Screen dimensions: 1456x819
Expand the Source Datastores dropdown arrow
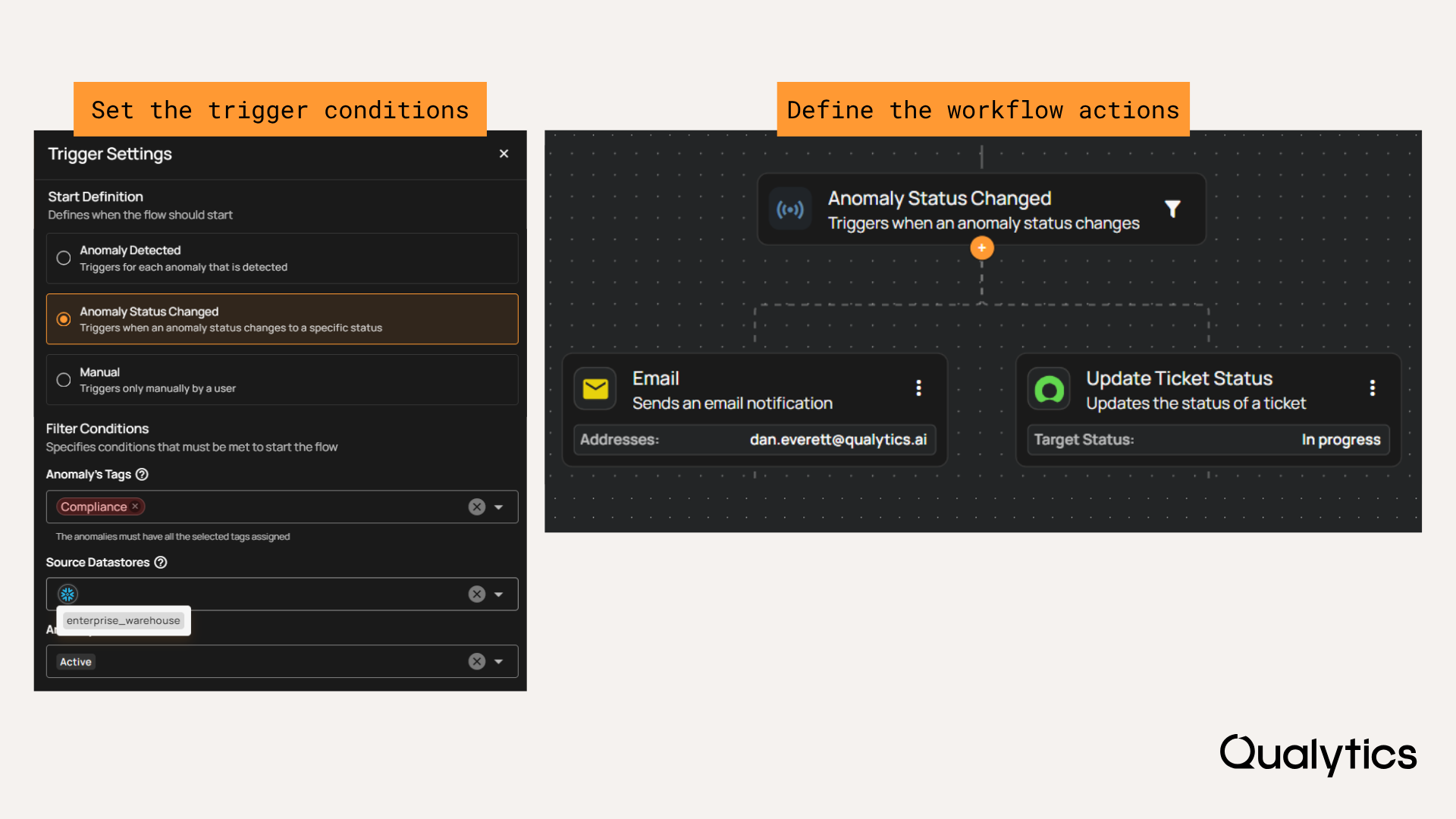[x=499, y=595]
